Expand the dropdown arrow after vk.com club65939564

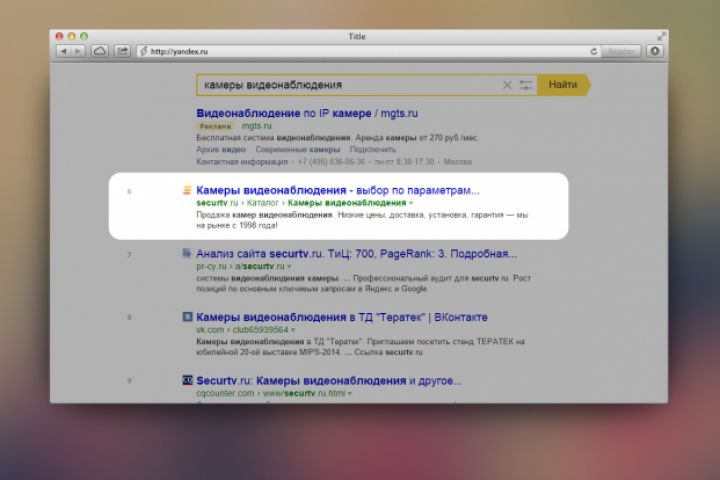pos(293,330)
